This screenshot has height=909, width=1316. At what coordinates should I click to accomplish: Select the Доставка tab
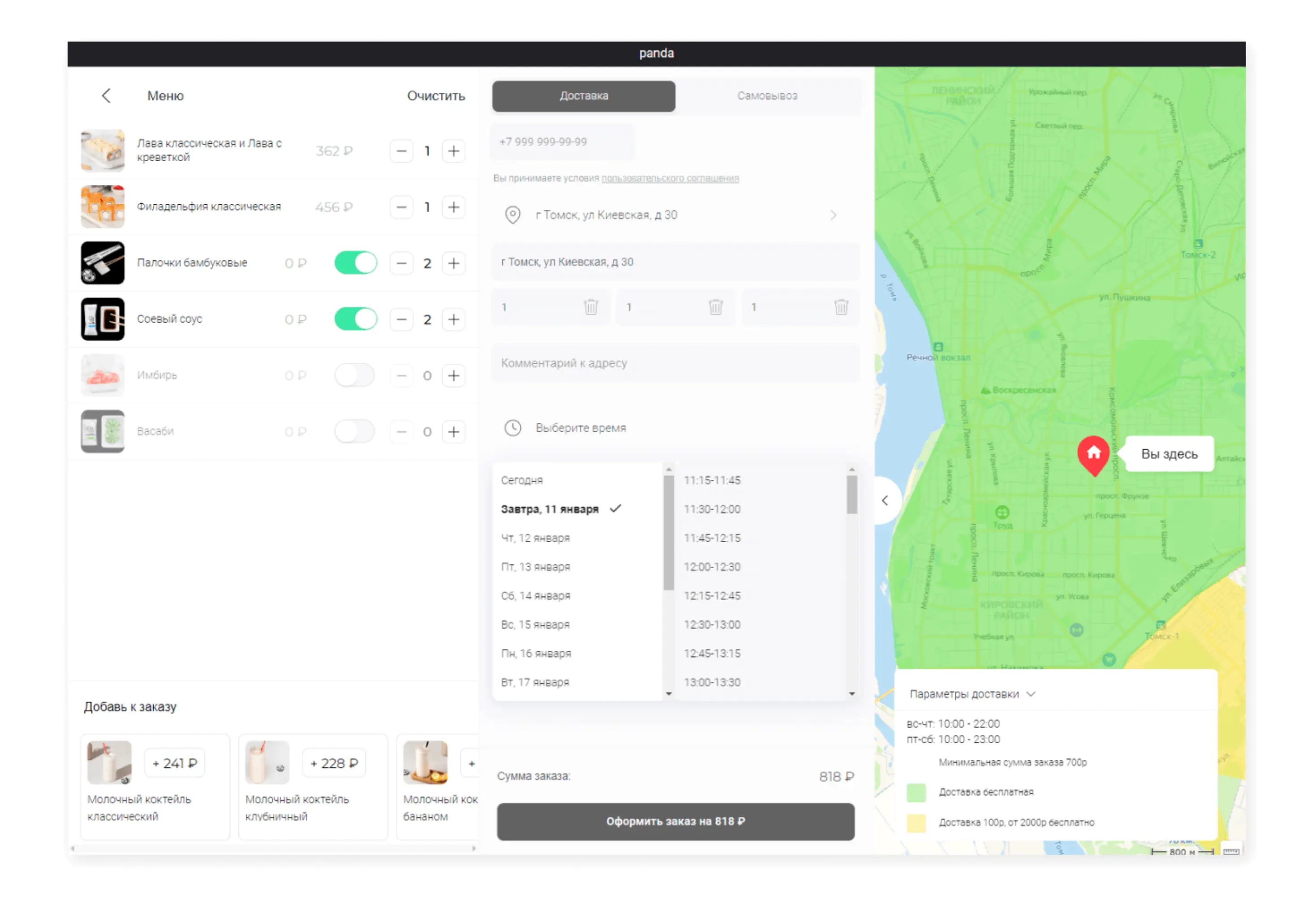(x=584, y=96)
